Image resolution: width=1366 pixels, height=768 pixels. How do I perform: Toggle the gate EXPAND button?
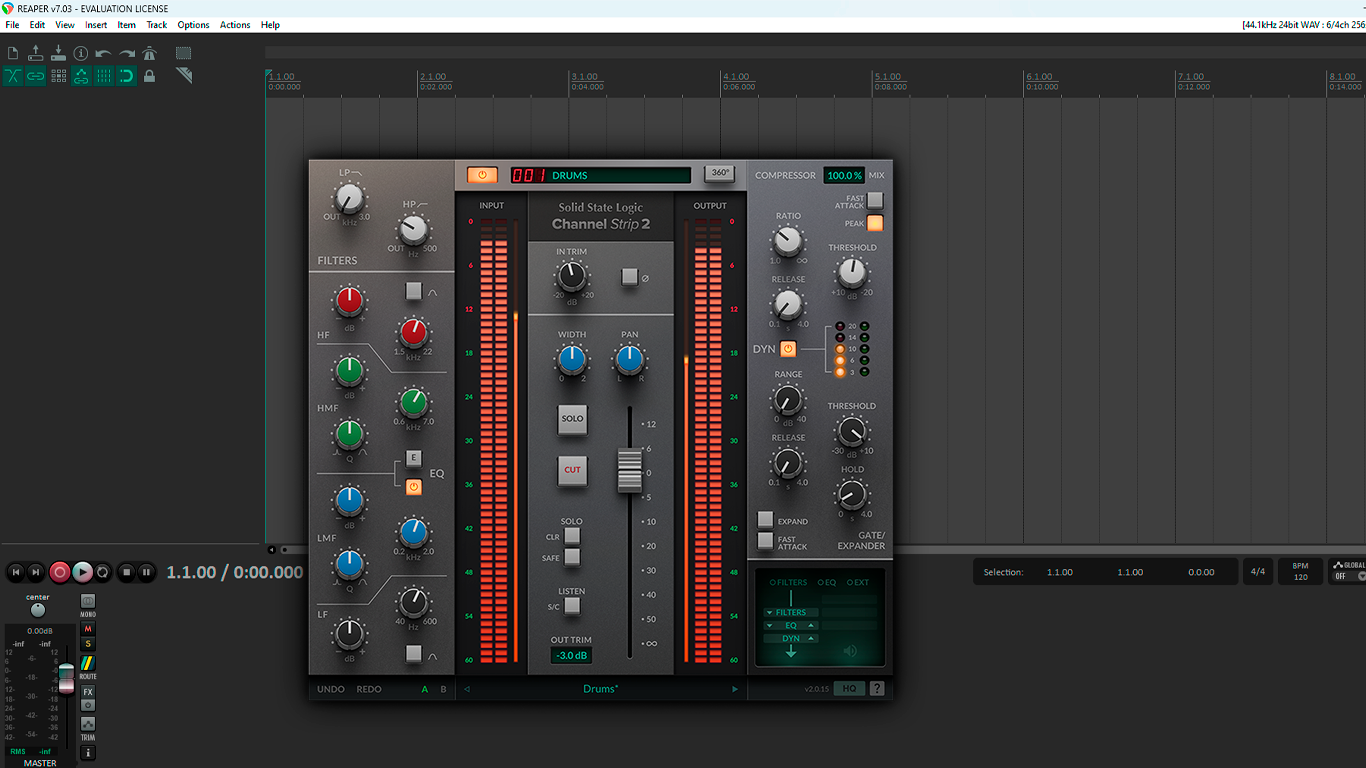point(765,519)
